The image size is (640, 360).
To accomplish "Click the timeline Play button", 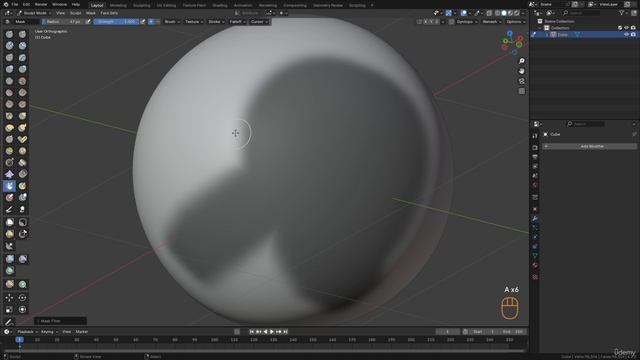I will point(272,332).
